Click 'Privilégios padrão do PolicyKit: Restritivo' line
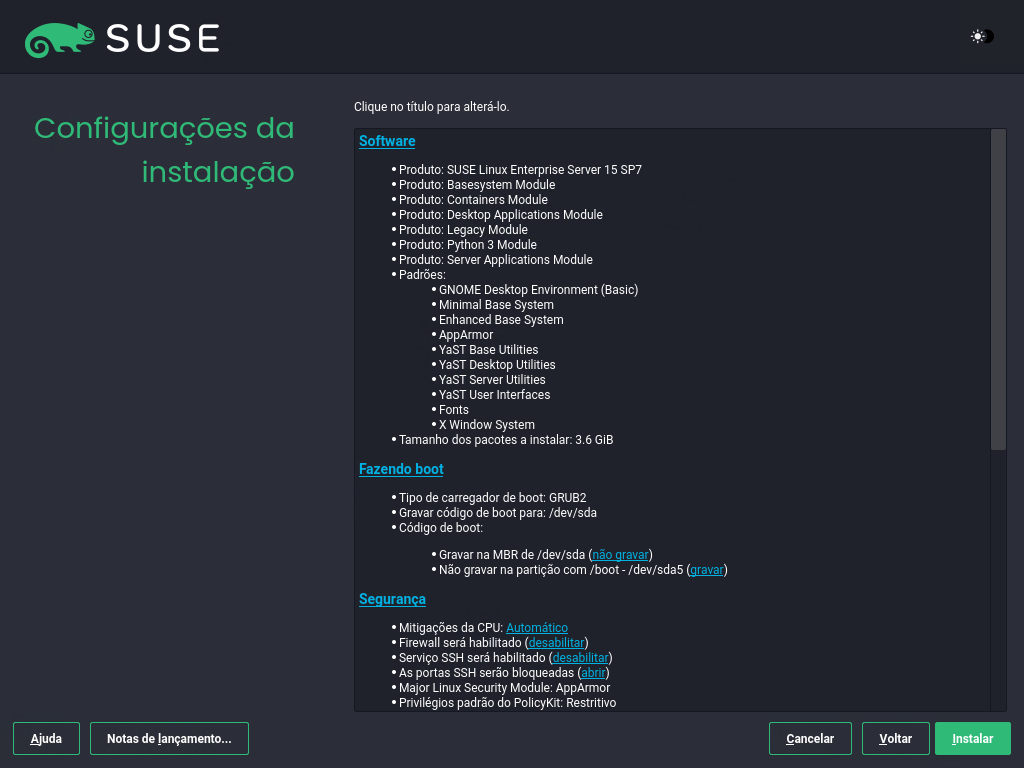The height and width of the screenshot is (768, 1024). 507,703
